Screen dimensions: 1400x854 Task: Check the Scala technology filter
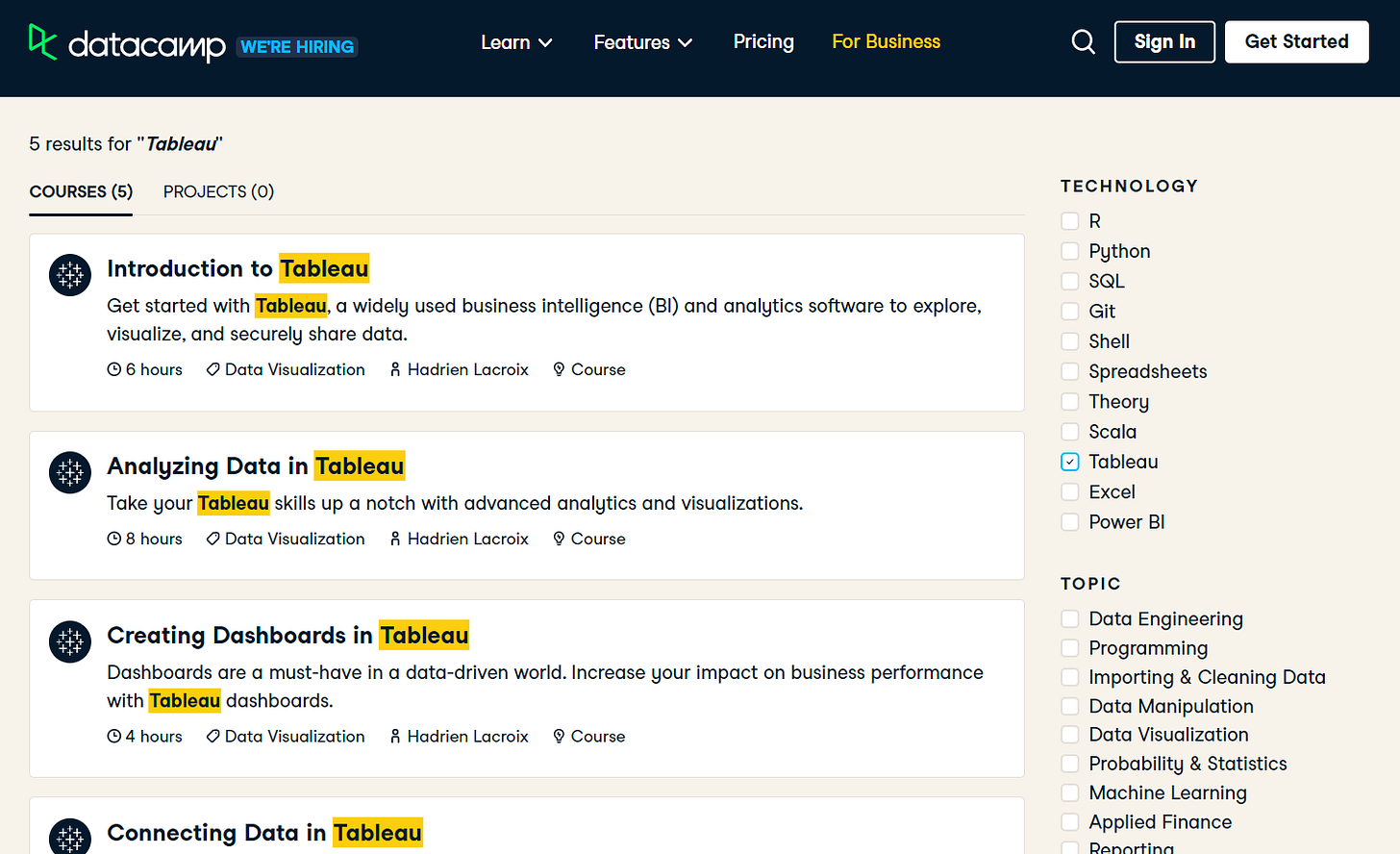click(1070, 432)
